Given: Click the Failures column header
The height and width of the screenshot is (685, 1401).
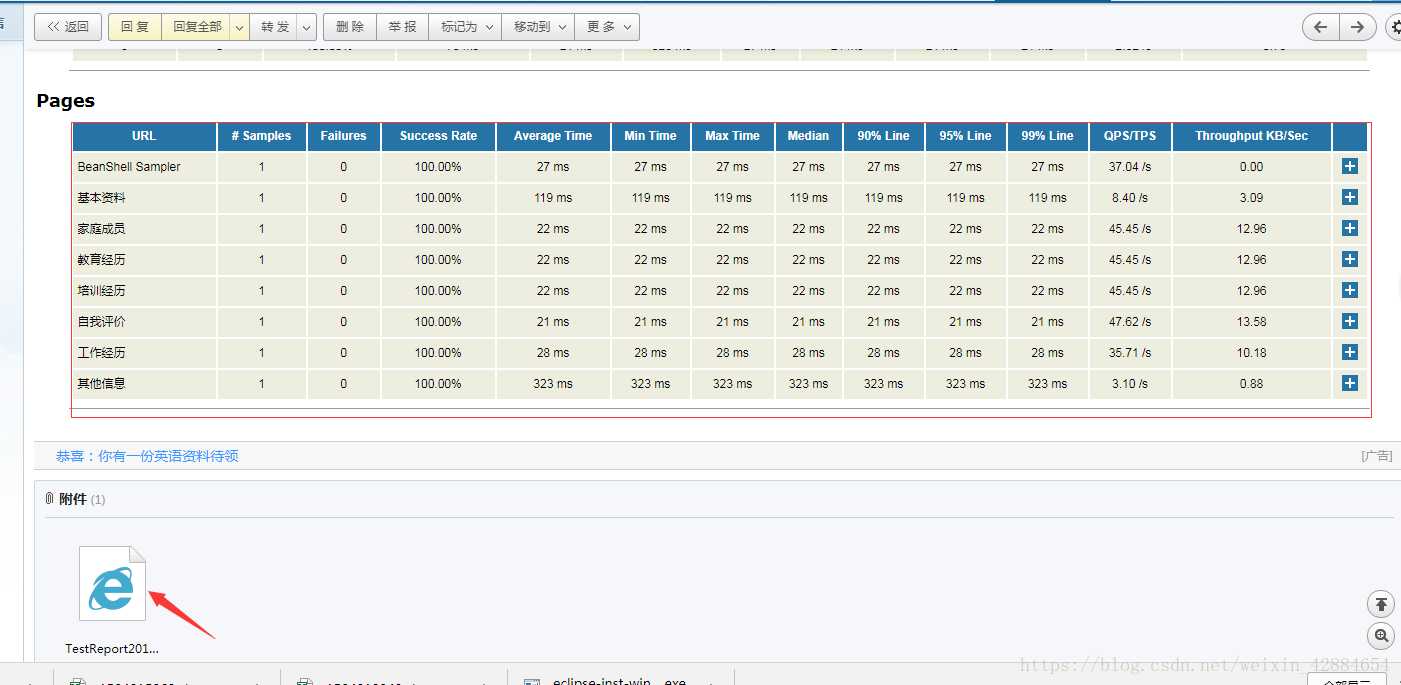Looking at the screenshot, I should pyautogui.click(x=343, y=136).
